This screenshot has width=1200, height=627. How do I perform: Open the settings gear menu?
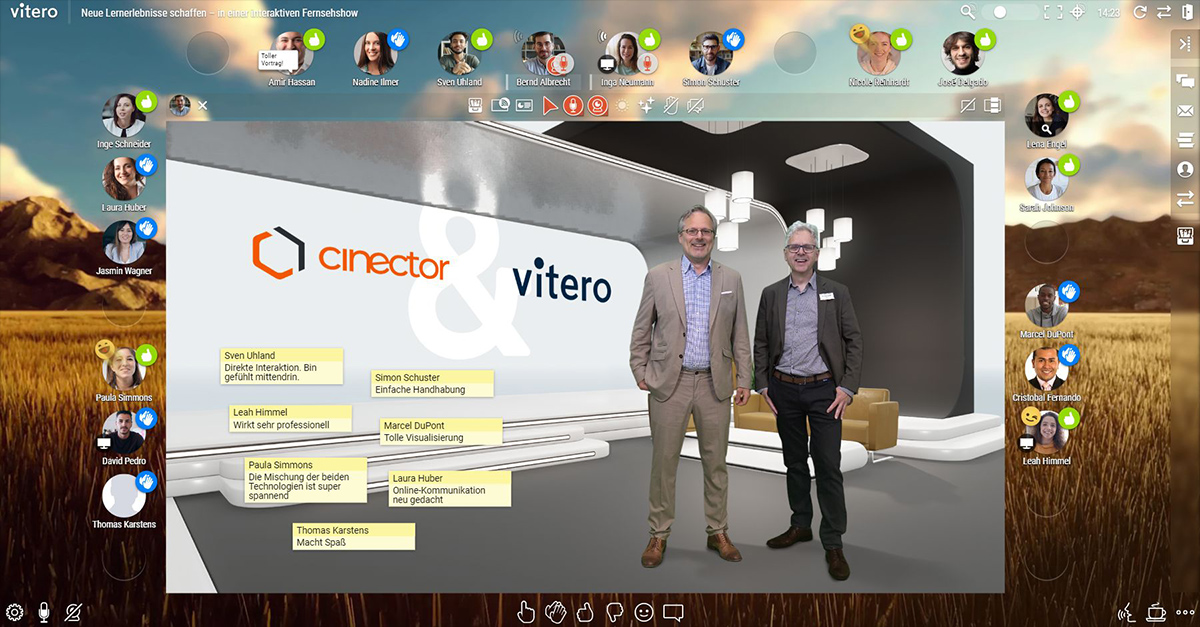pyautogui.click(x=14, y=611)
